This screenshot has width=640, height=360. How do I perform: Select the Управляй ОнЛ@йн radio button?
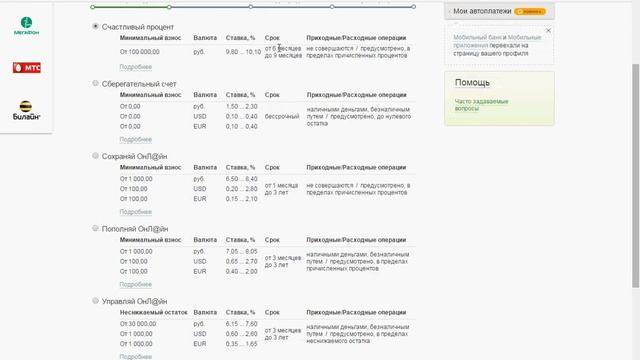(x=95, y=301)
